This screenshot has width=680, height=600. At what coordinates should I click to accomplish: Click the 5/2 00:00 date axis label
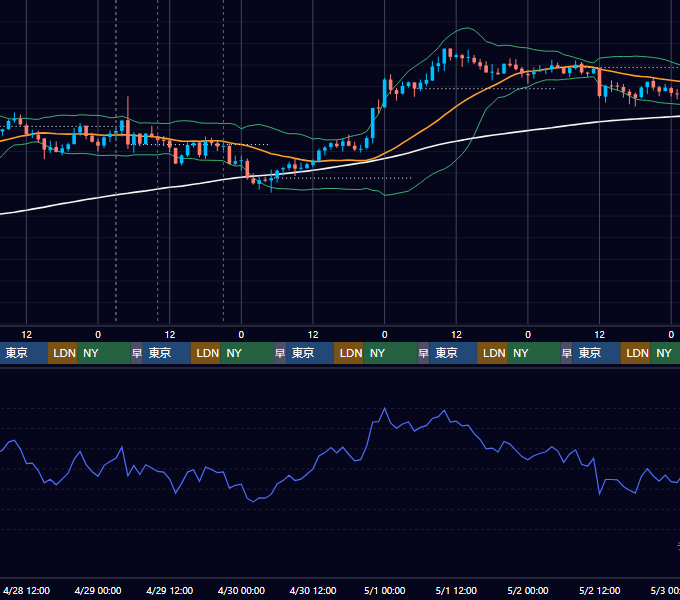point(528,590)
